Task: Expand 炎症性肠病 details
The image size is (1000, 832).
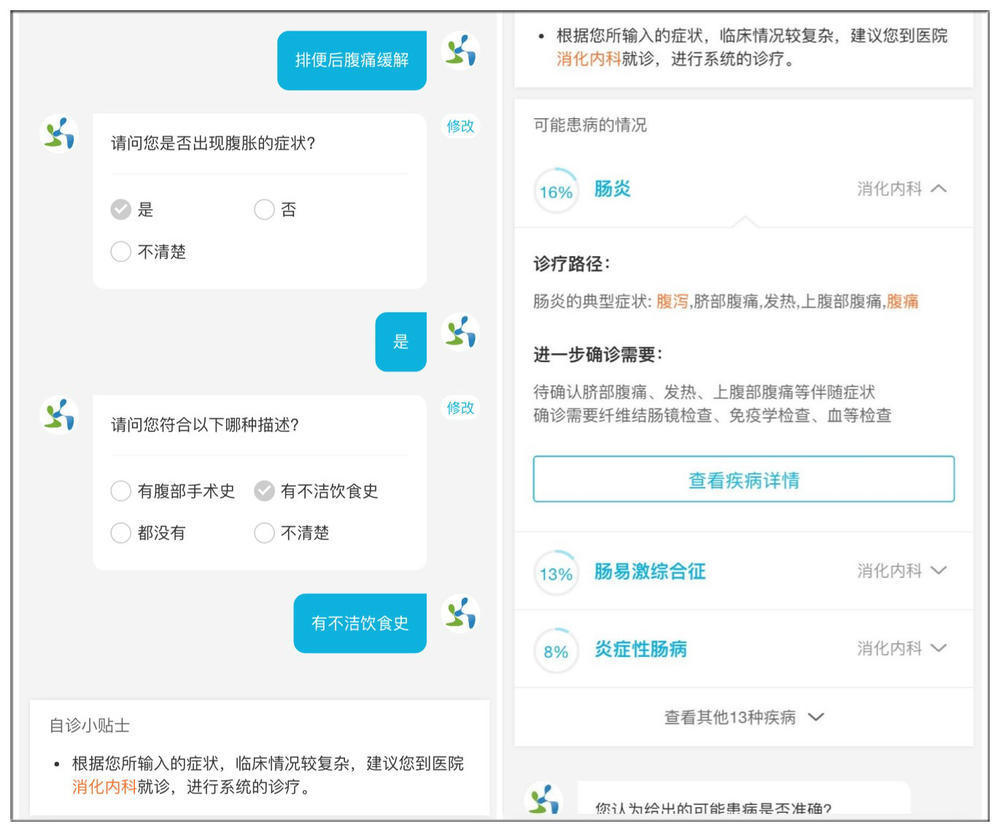Action: click(x=938, y=648)
